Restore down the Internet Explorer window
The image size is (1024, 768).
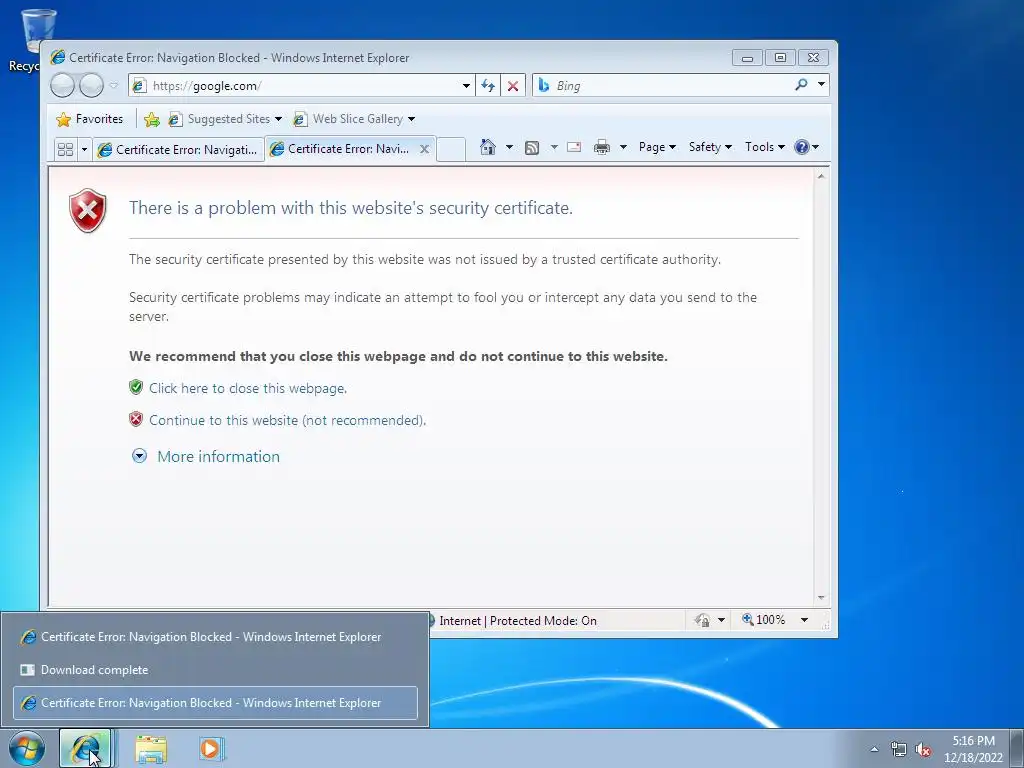click(780, 58)
